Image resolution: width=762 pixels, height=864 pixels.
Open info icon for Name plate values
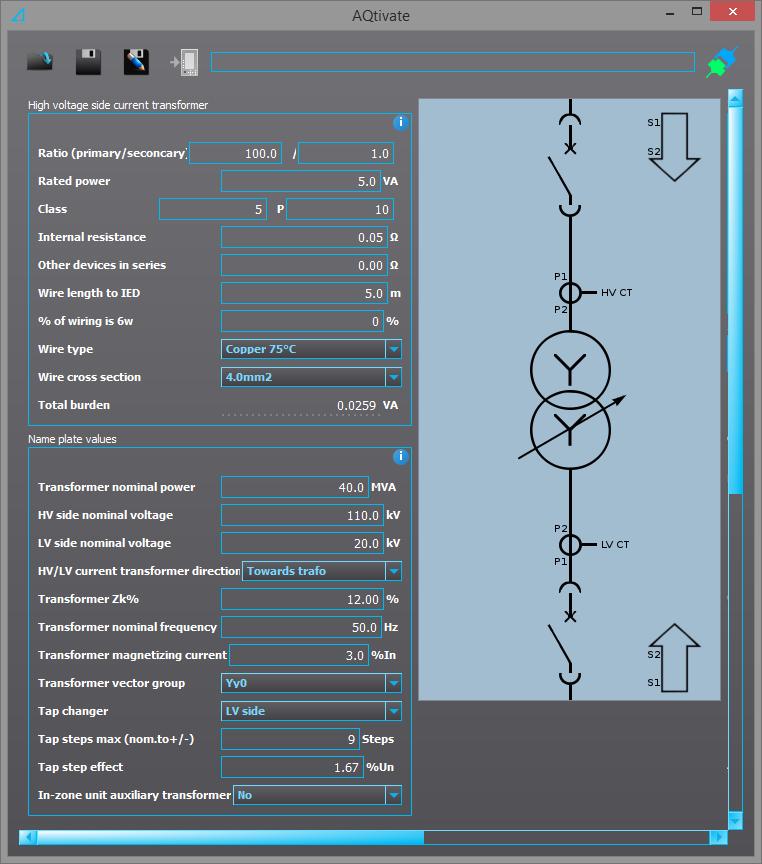401,456
